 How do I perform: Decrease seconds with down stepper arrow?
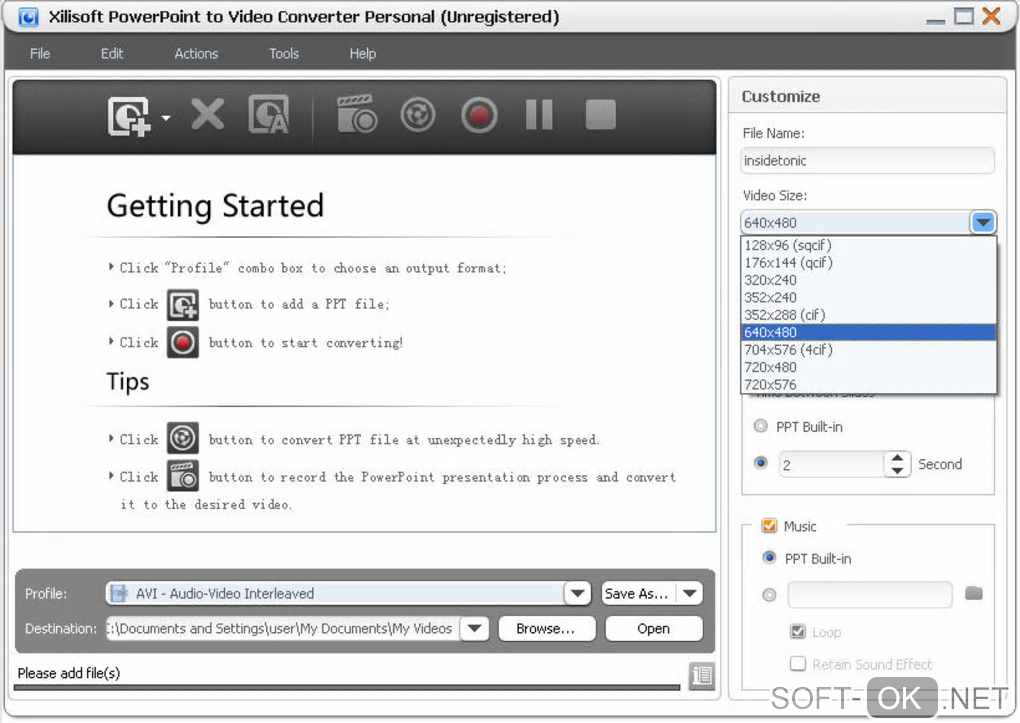pyautogui.click(x=898, y=471)
